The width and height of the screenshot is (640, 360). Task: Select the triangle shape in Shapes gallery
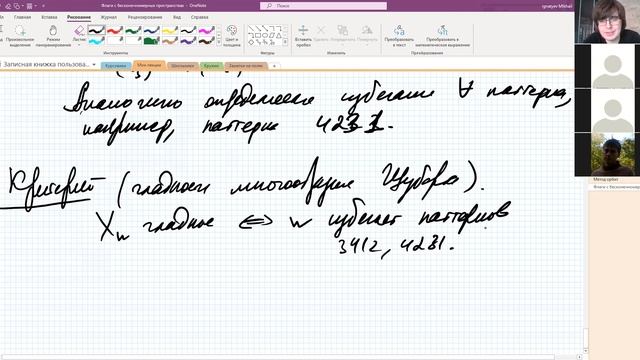coord(279,36)
